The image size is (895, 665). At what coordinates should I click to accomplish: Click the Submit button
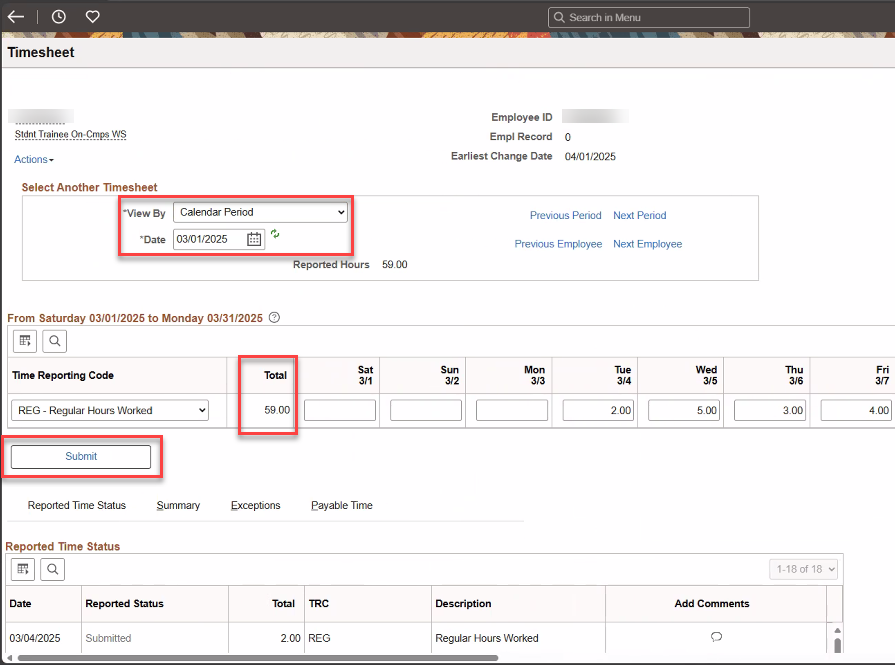(80, 456)
